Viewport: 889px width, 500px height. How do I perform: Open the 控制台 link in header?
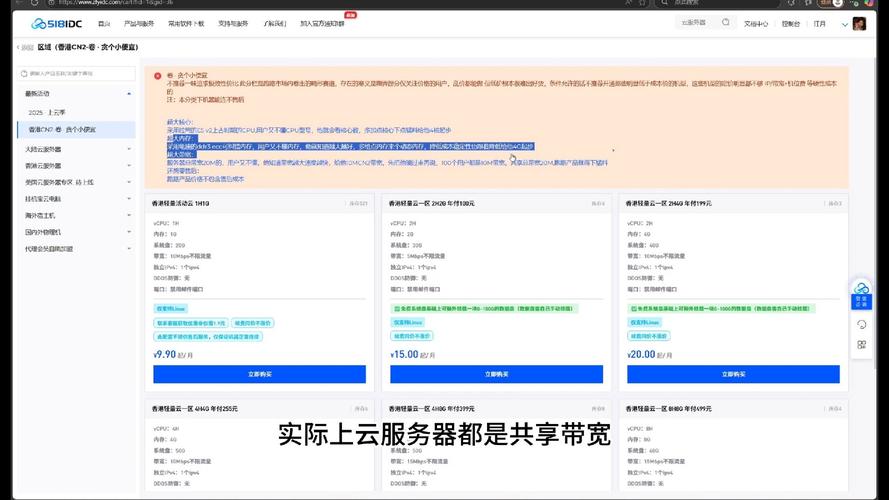click(x=790, y=24)
